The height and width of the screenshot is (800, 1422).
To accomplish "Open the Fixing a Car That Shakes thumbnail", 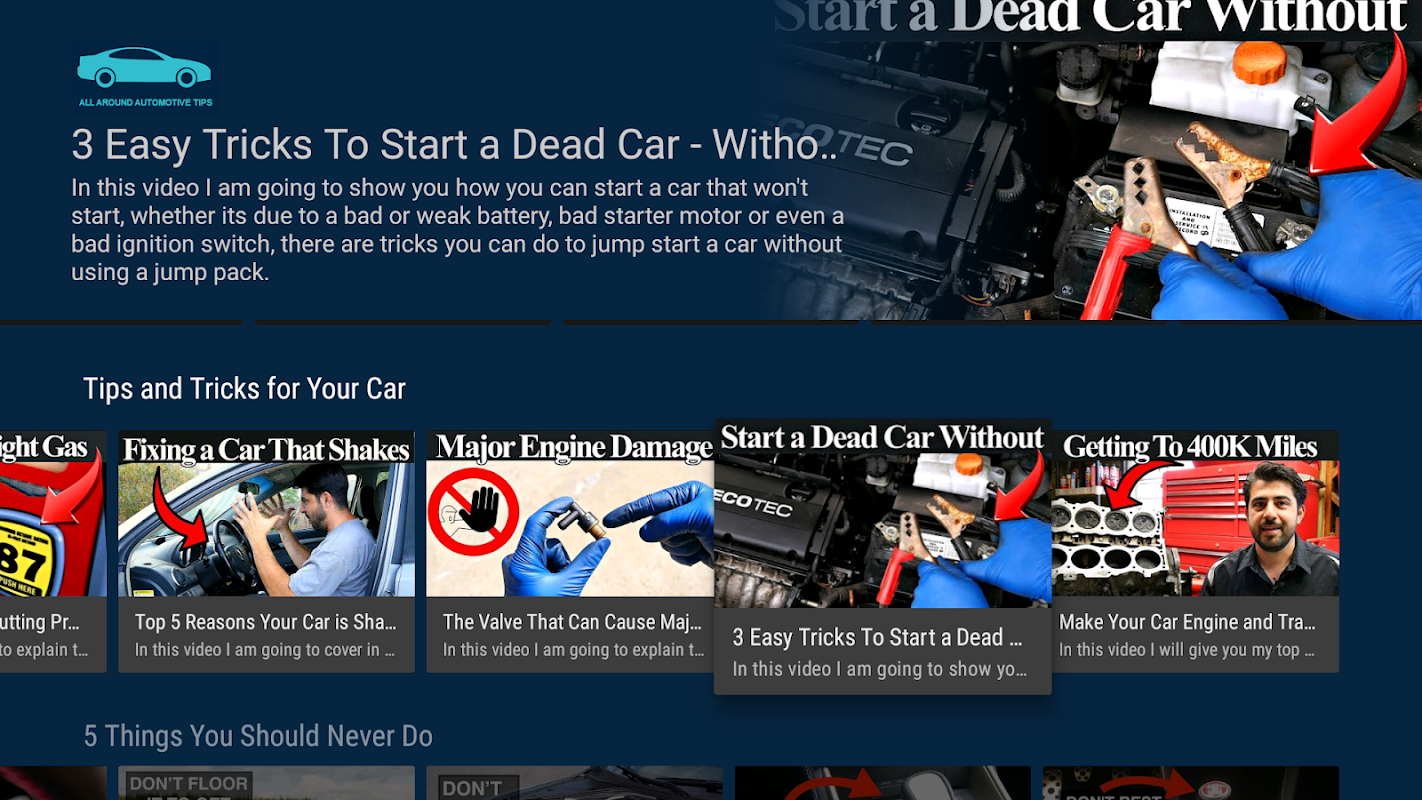I will (x=266, y=514).
